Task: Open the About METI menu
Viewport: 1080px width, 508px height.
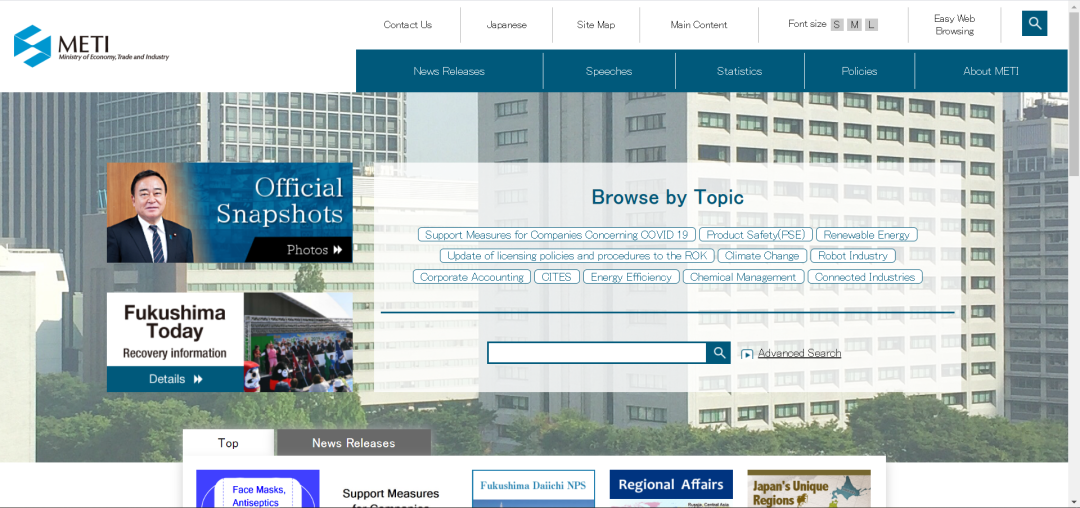Action: 990,71
